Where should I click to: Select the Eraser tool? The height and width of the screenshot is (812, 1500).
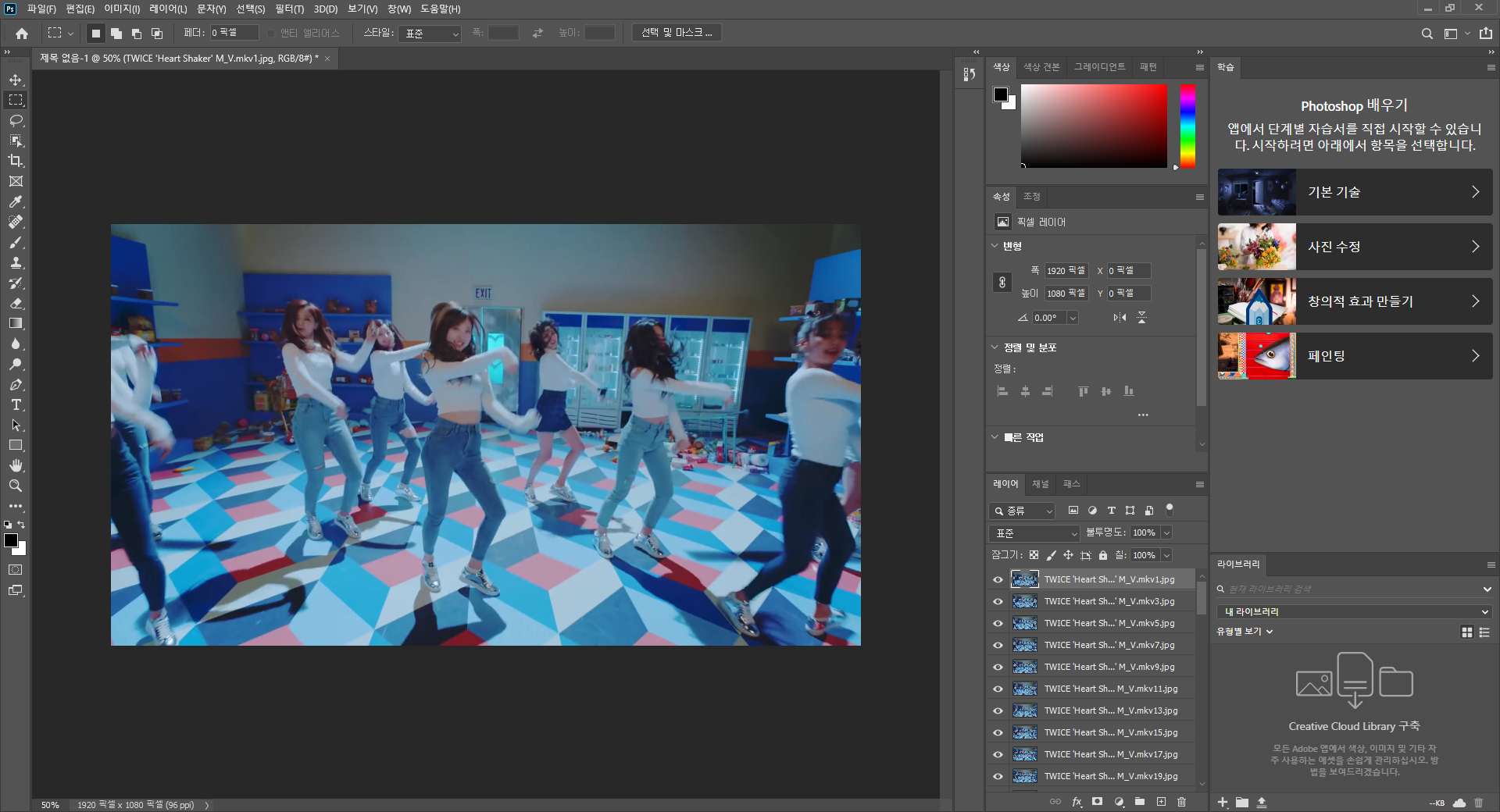coord(16,303)
